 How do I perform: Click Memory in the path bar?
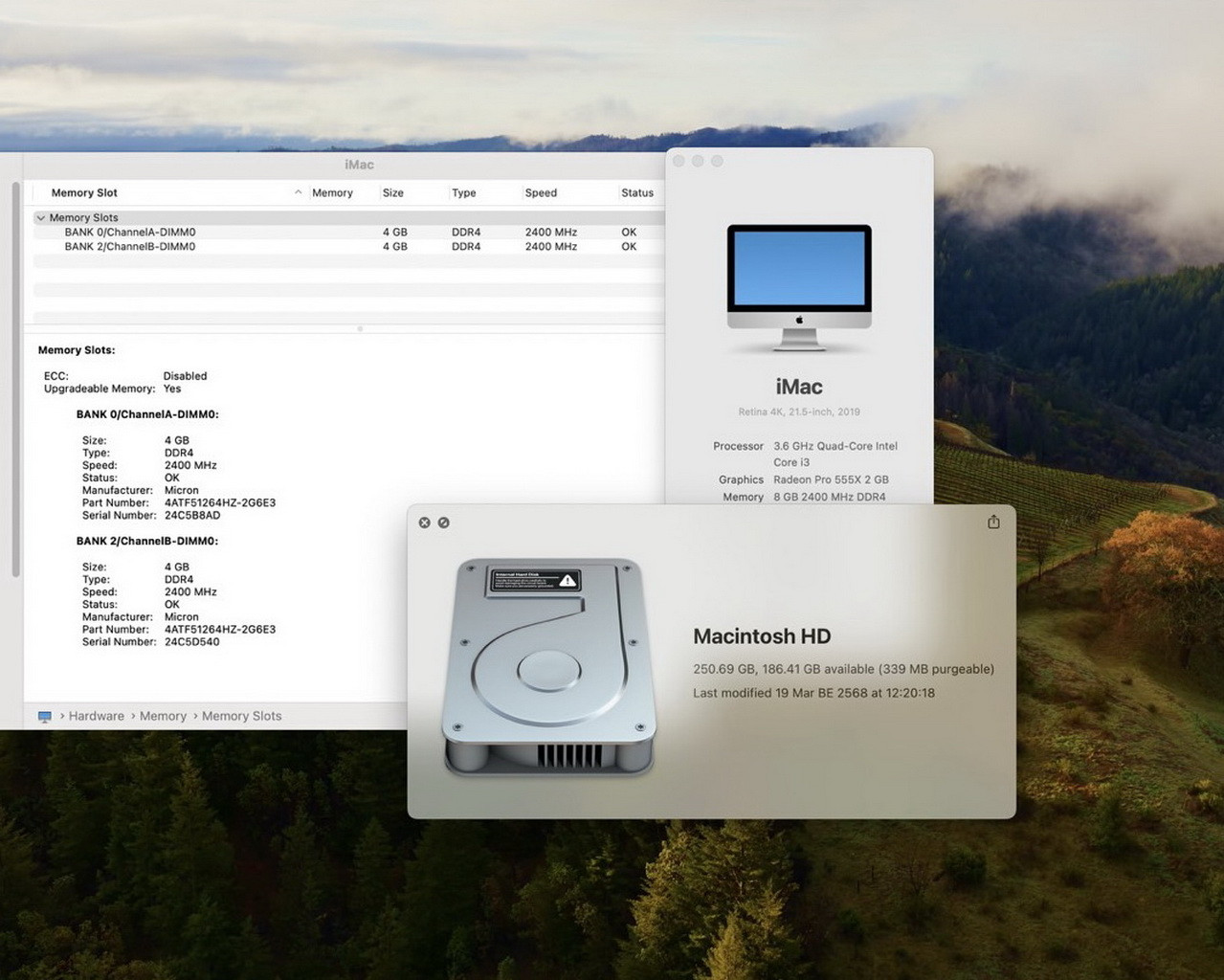163,716
